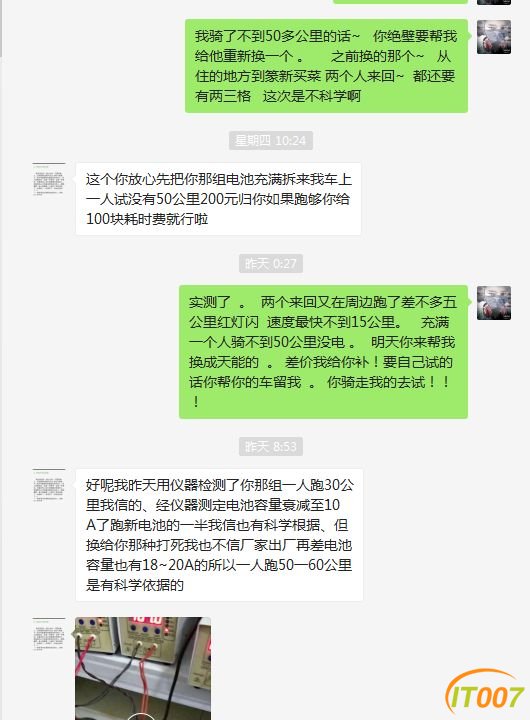This screenshot has height=720, width=530.
Task: Click the '昨天 0:27' timestamp label
Action: tap(271, 264)
